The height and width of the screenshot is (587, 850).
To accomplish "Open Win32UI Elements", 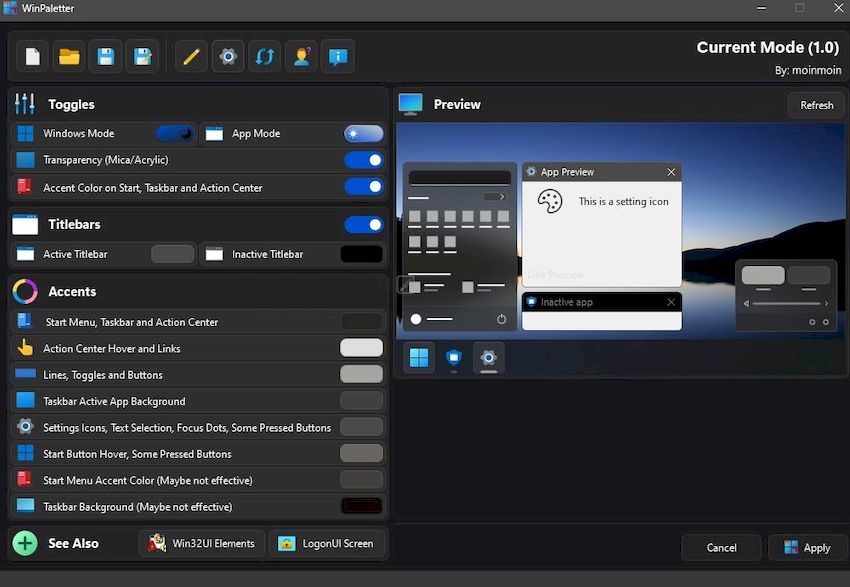I will (x=201, y=543).
